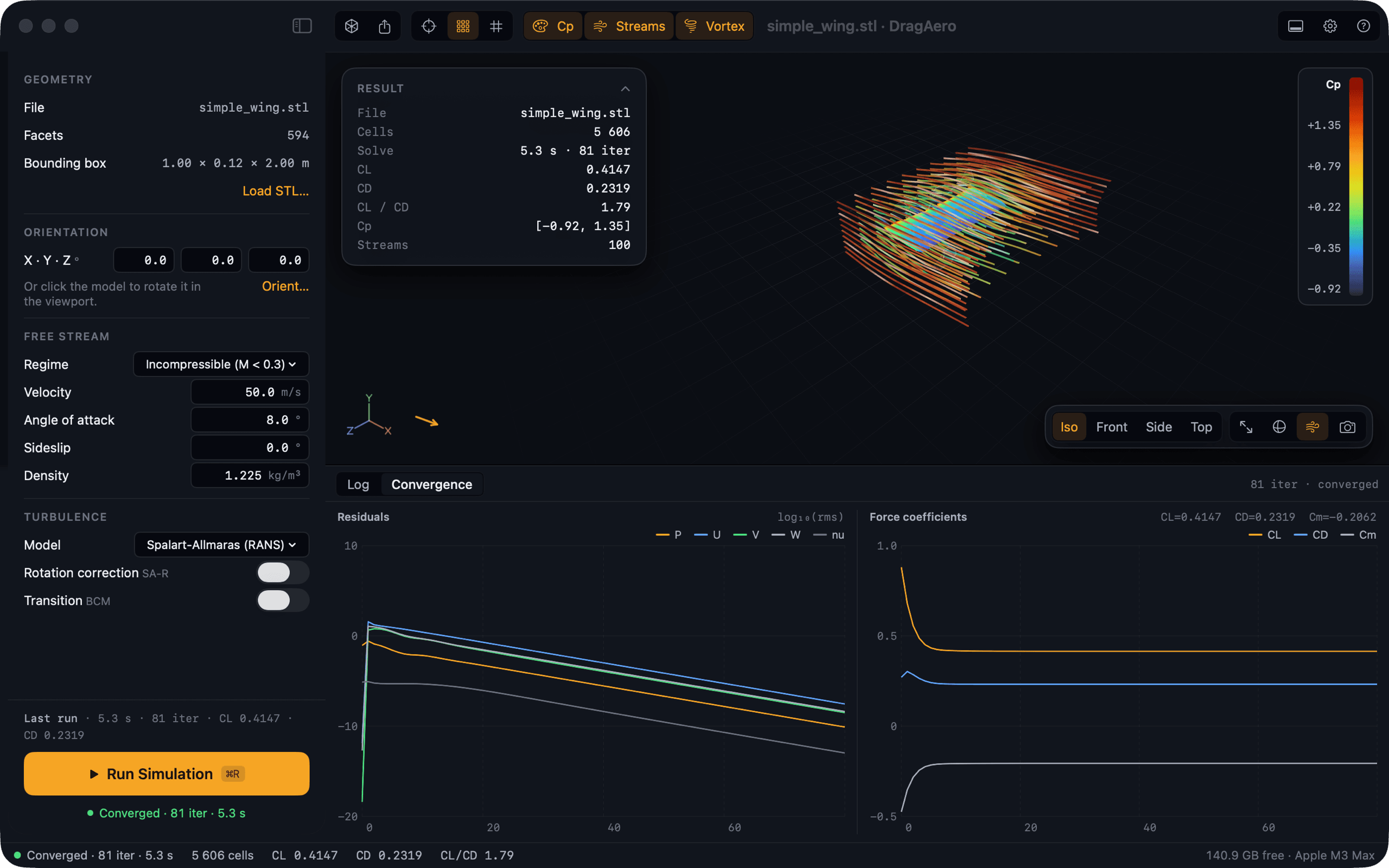The image size is (1389, 868).
Task: Toggle Streams display
Action: click(629, 26)
